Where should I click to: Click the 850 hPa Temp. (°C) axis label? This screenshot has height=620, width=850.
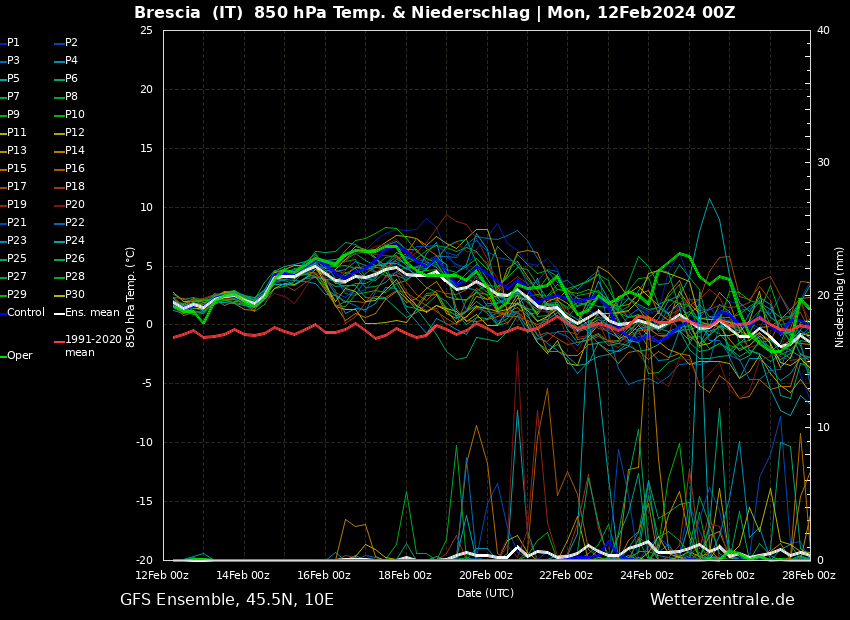coord(131,297)
